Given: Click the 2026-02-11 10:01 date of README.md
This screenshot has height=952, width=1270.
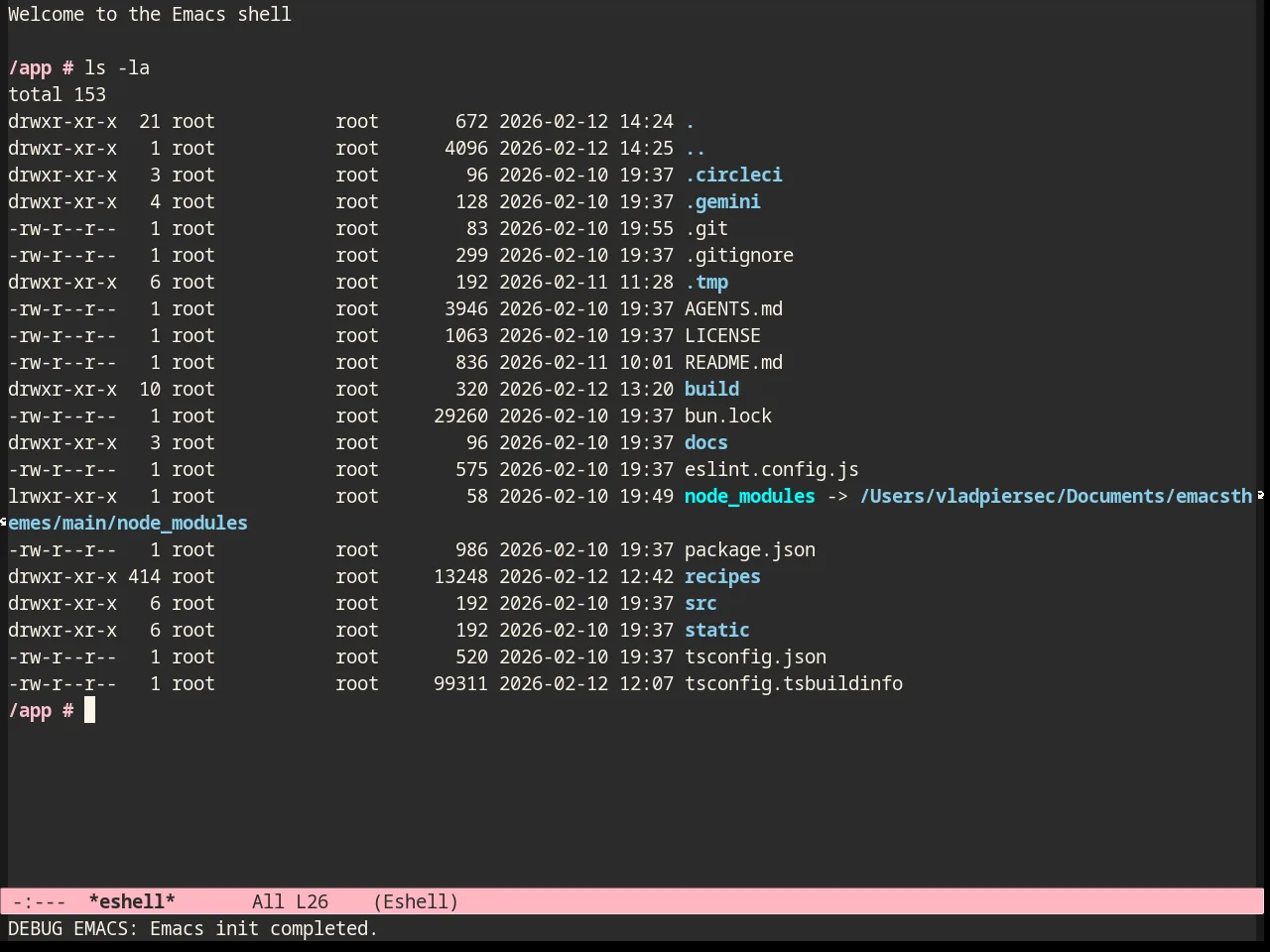Looking at the screenshot, I should (586, 362).
